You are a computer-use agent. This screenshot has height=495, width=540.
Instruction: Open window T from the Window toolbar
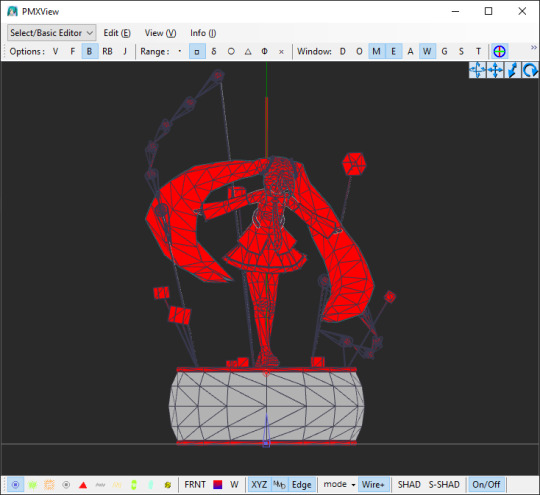(x=478, y=51)
